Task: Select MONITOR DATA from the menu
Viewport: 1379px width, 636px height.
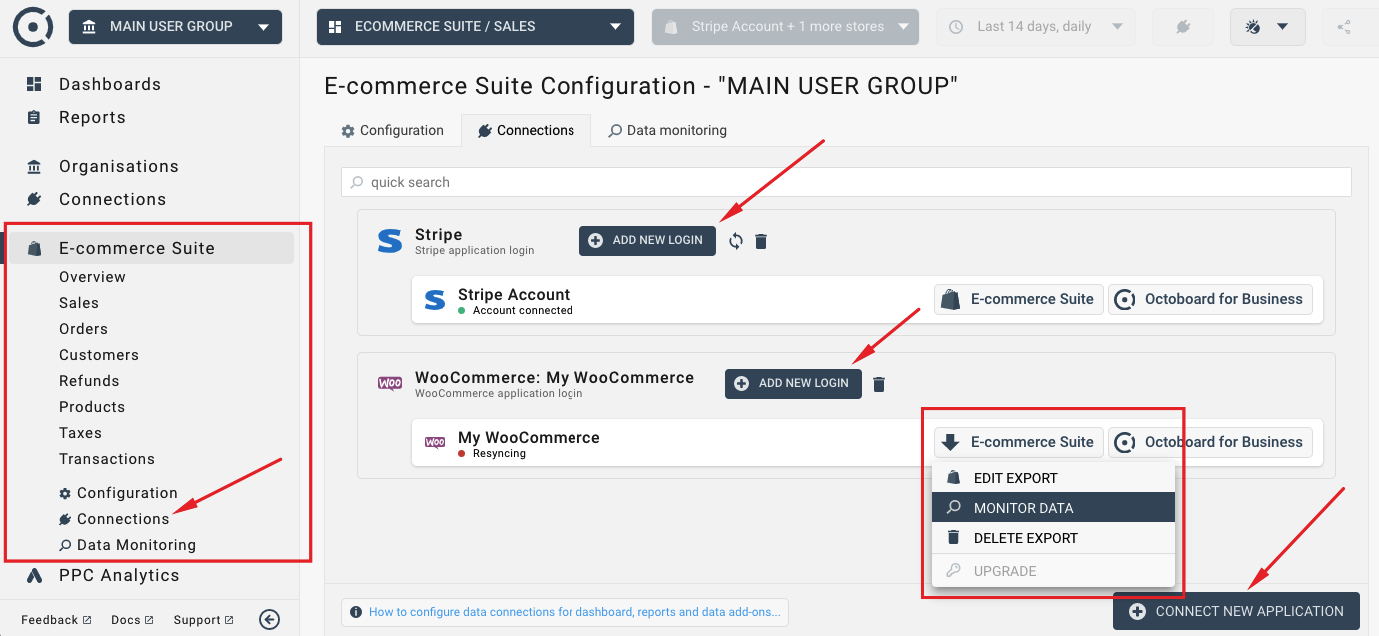Action: pos(1053,508)
